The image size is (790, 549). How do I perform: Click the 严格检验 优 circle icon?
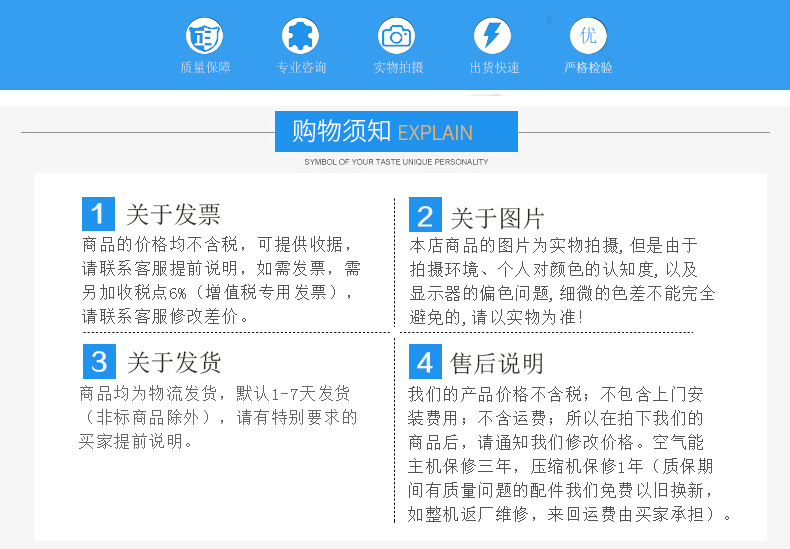point(588,37)
